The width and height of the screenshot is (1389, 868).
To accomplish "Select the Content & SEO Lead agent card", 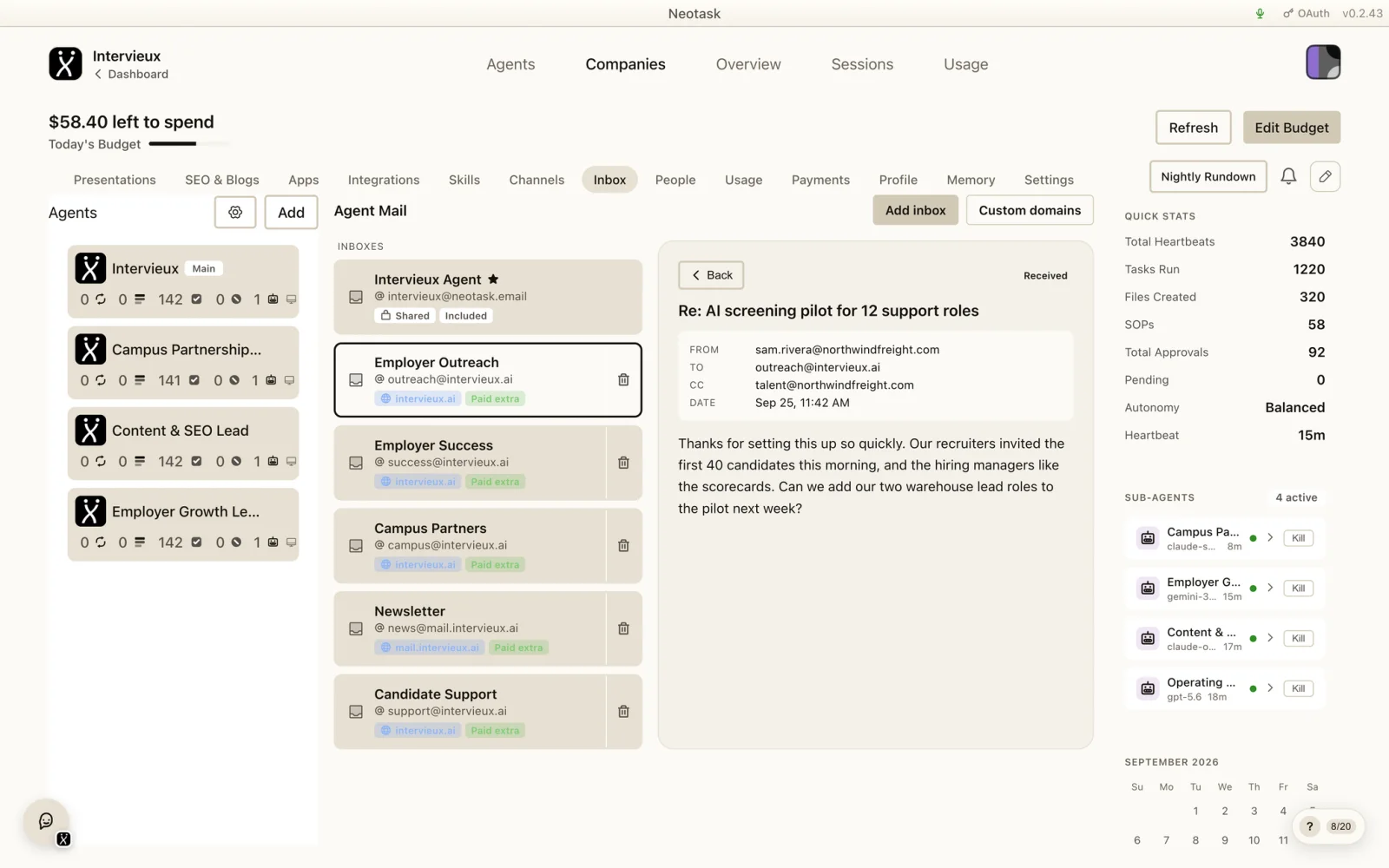I will pos(183,444).
